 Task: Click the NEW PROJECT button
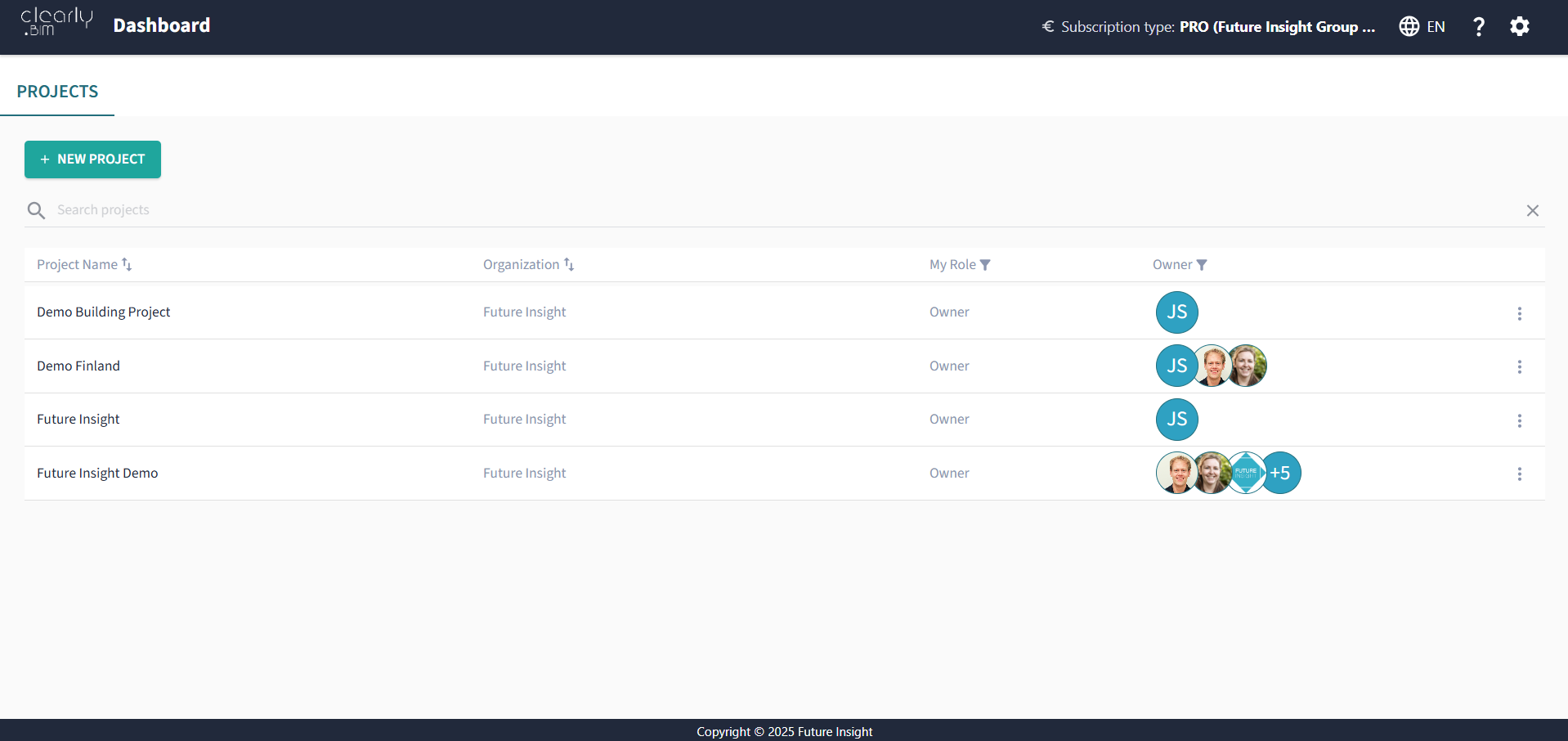[92, 159]
